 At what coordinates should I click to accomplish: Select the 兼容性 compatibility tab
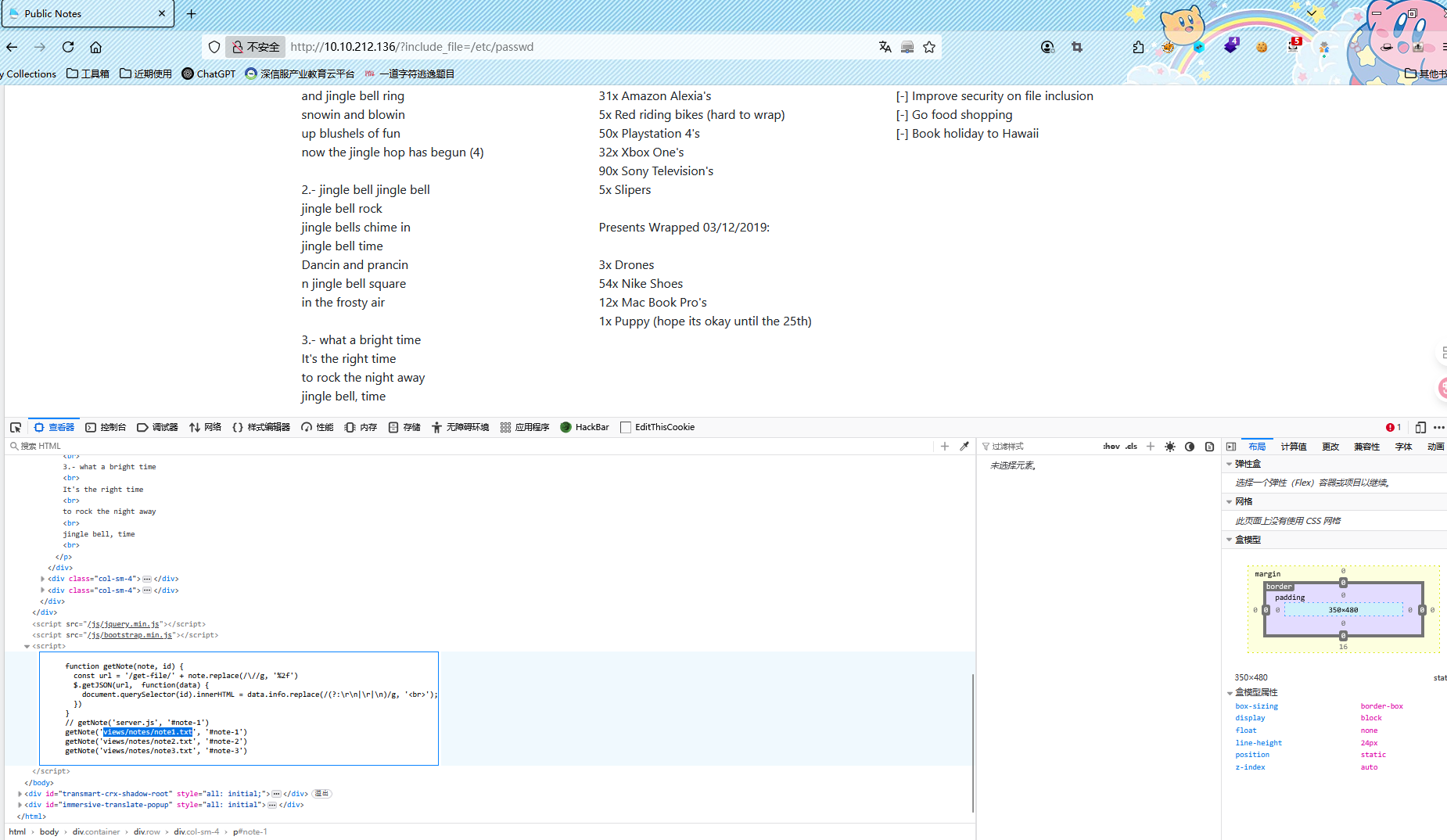point(1367,447)
